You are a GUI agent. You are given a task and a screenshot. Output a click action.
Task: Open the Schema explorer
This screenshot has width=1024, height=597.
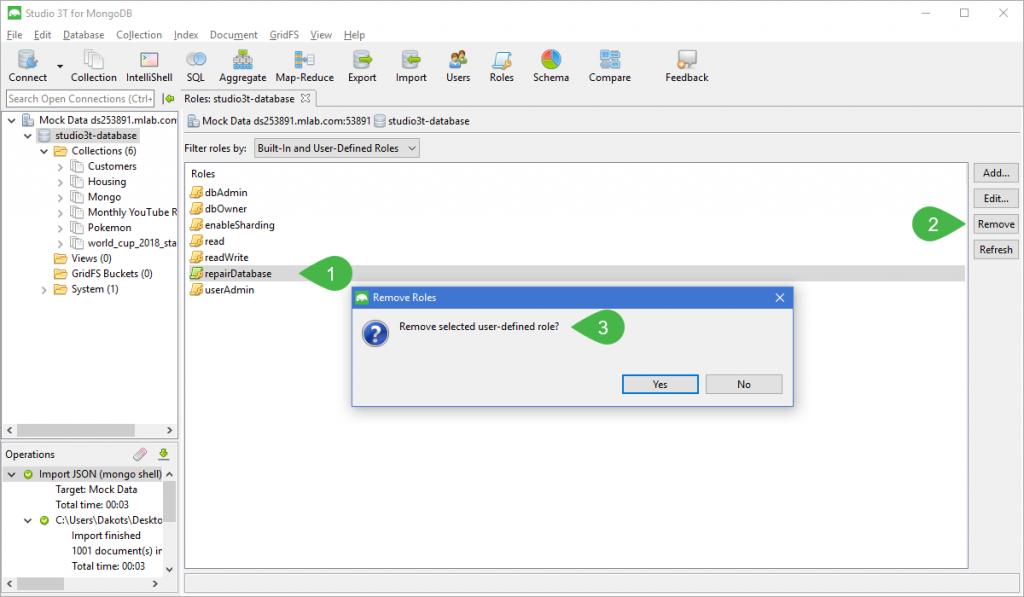click(551, 67)
